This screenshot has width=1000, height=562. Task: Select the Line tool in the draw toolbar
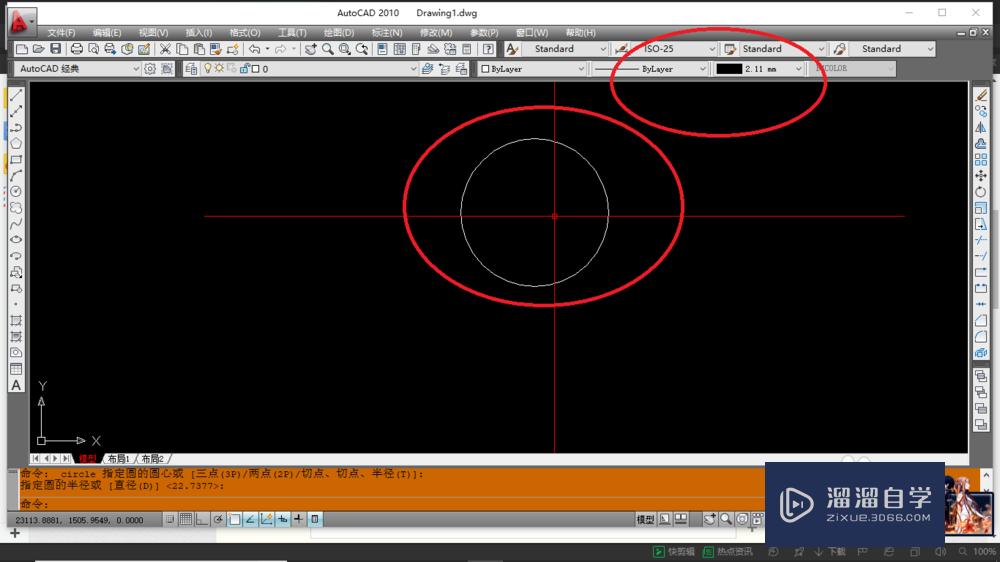(16, 95)
